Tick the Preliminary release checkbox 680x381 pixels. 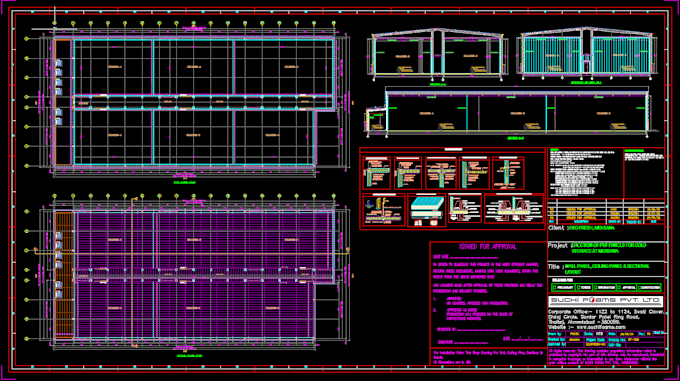[555, 288]
